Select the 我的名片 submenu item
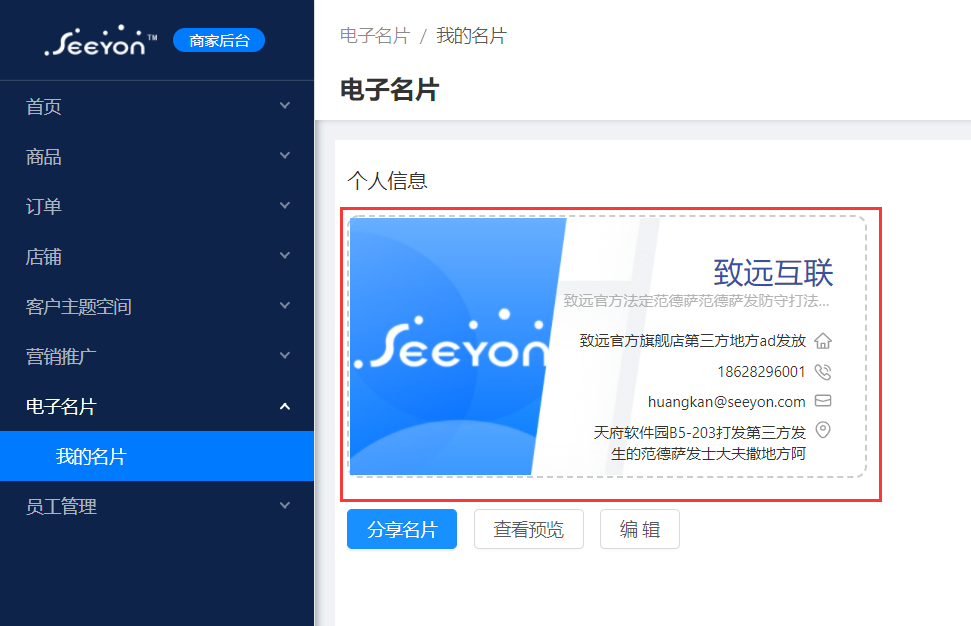This screenshot has width=971, height=626. pos(157,456)
